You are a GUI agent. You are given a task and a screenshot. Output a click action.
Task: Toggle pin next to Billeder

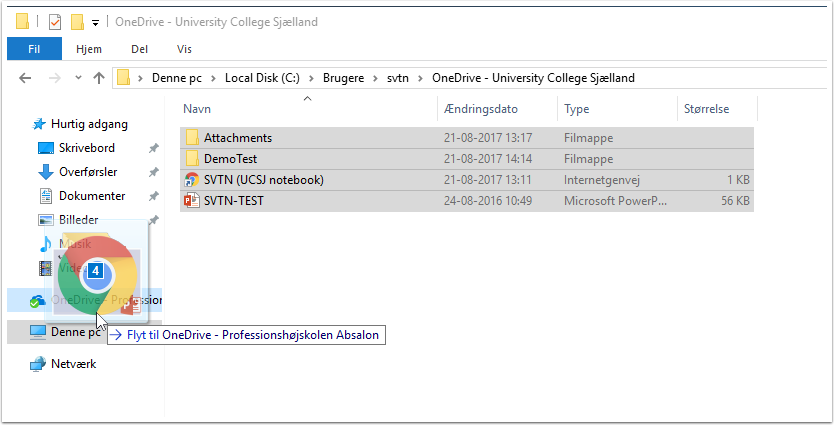click(x=154, y=219)
